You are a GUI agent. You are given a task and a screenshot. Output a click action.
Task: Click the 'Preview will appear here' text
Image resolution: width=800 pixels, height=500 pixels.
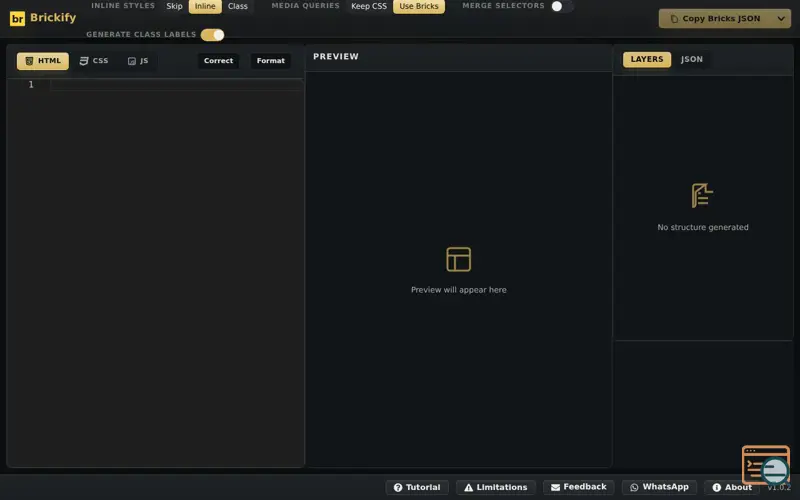(459, 290)
